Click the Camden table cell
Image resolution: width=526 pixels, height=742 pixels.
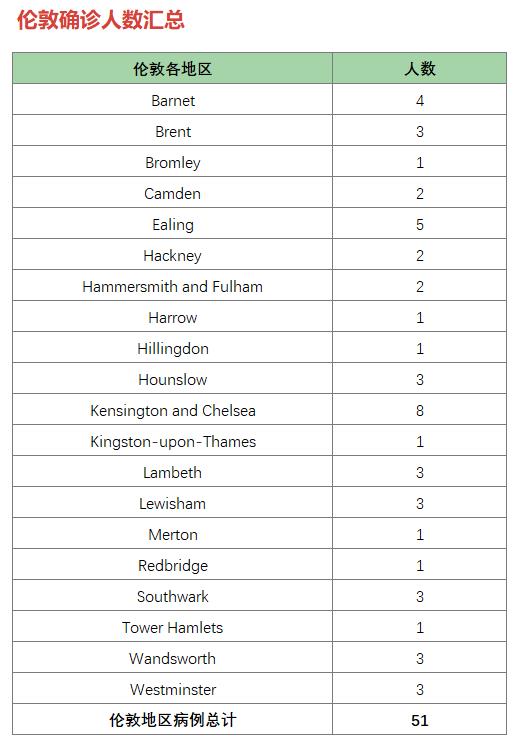[x=173, y=193]
